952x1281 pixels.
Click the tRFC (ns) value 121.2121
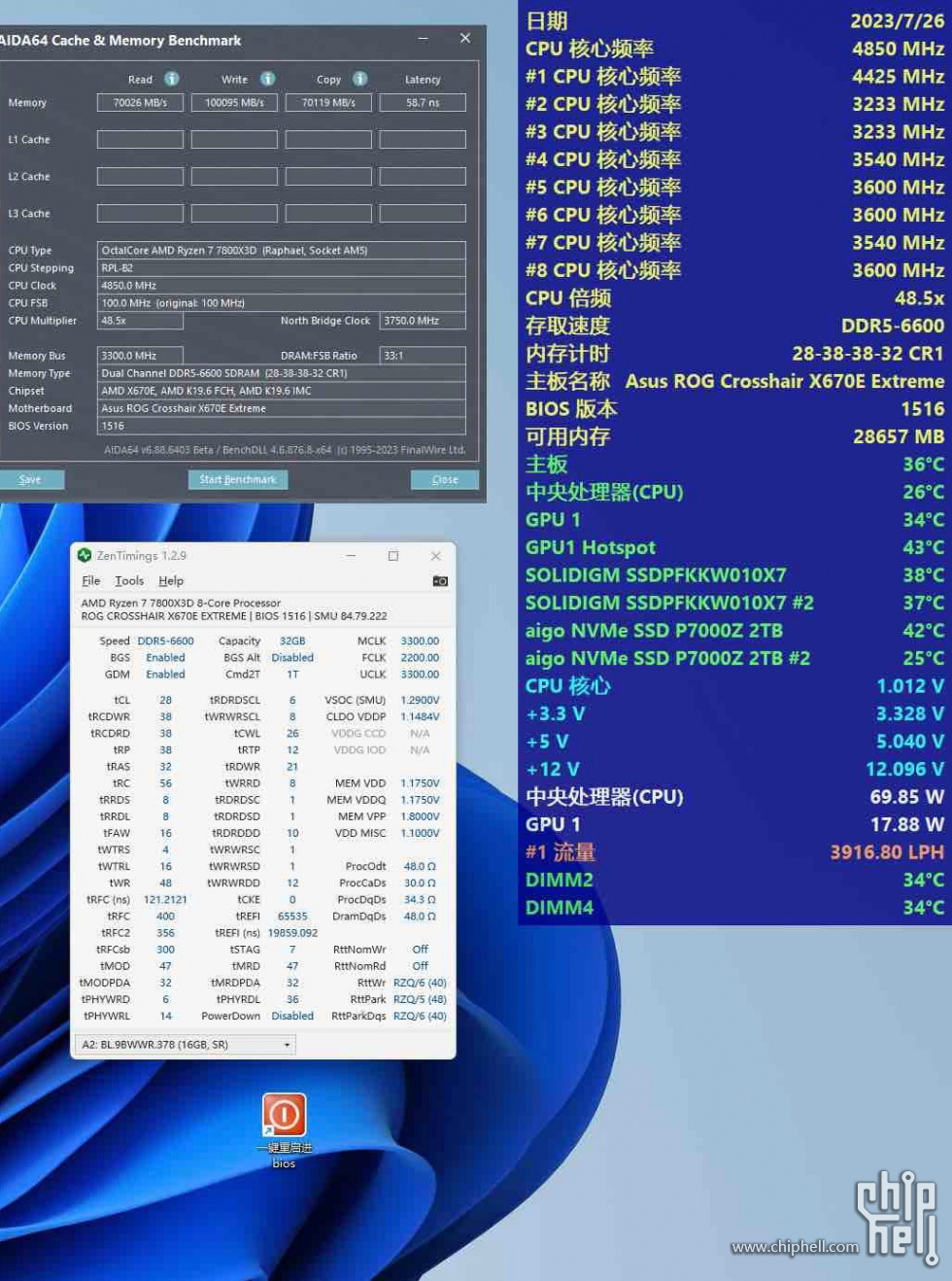click(165, 900)
